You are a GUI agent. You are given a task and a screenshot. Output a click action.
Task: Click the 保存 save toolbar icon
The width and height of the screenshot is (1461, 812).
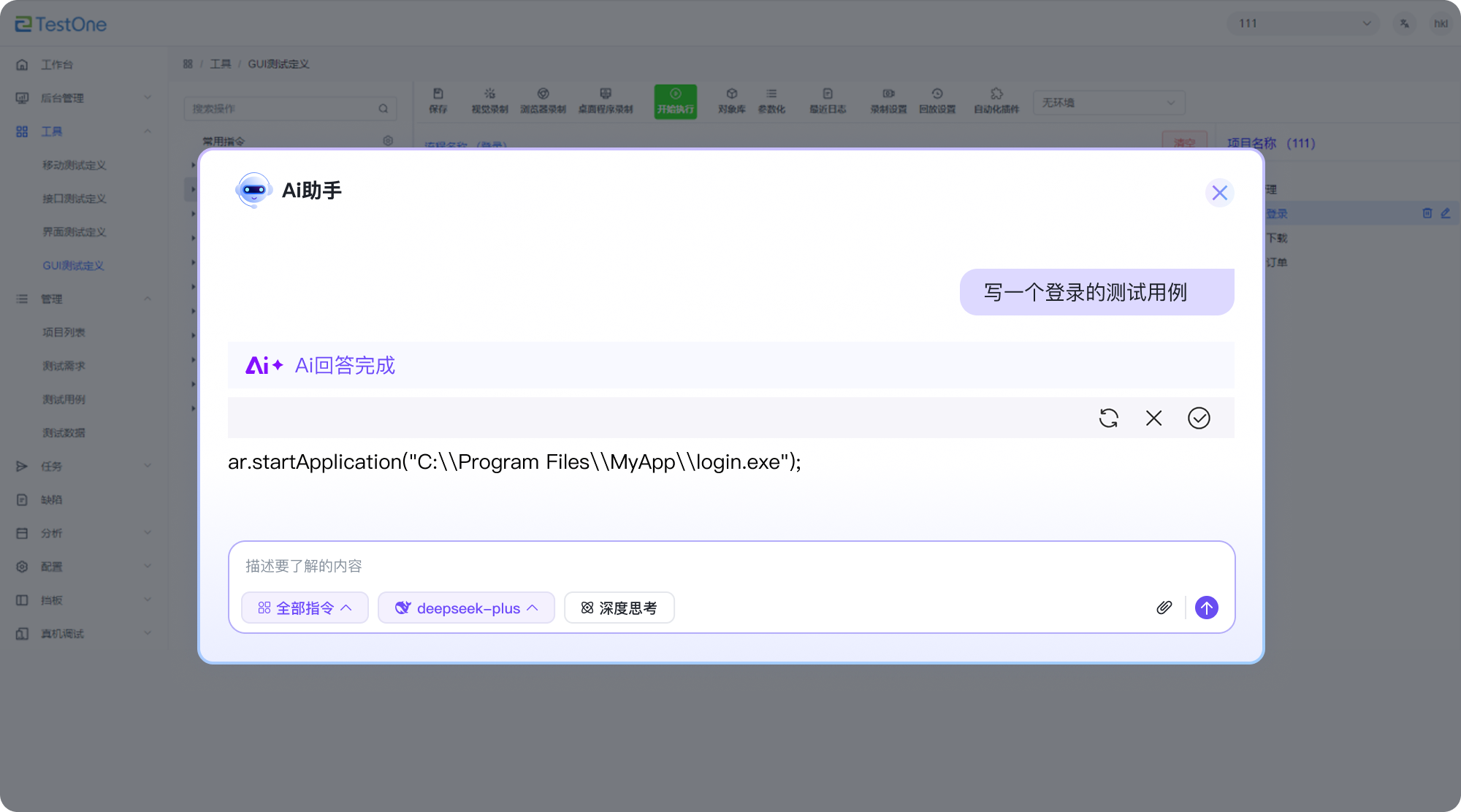438,101
